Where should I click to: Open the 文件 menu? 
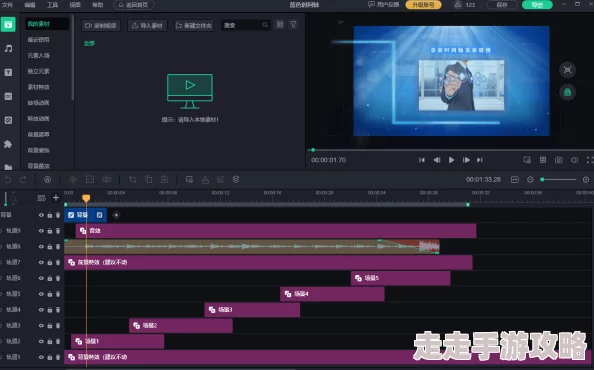(x=7, y=5)
